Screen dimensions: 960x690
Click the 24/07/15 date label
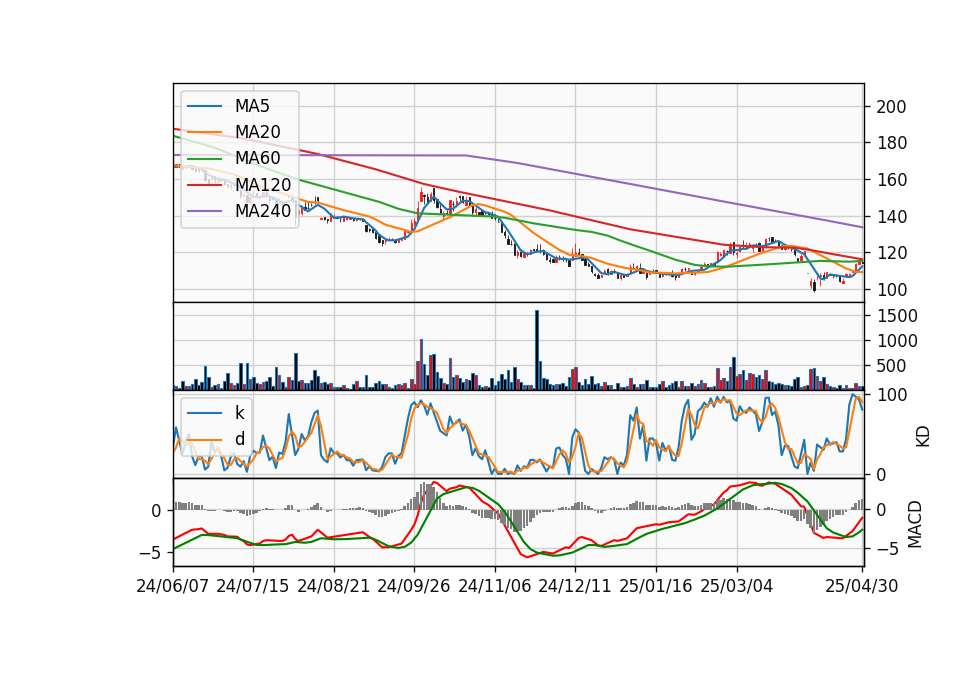[x=253, y=586]
